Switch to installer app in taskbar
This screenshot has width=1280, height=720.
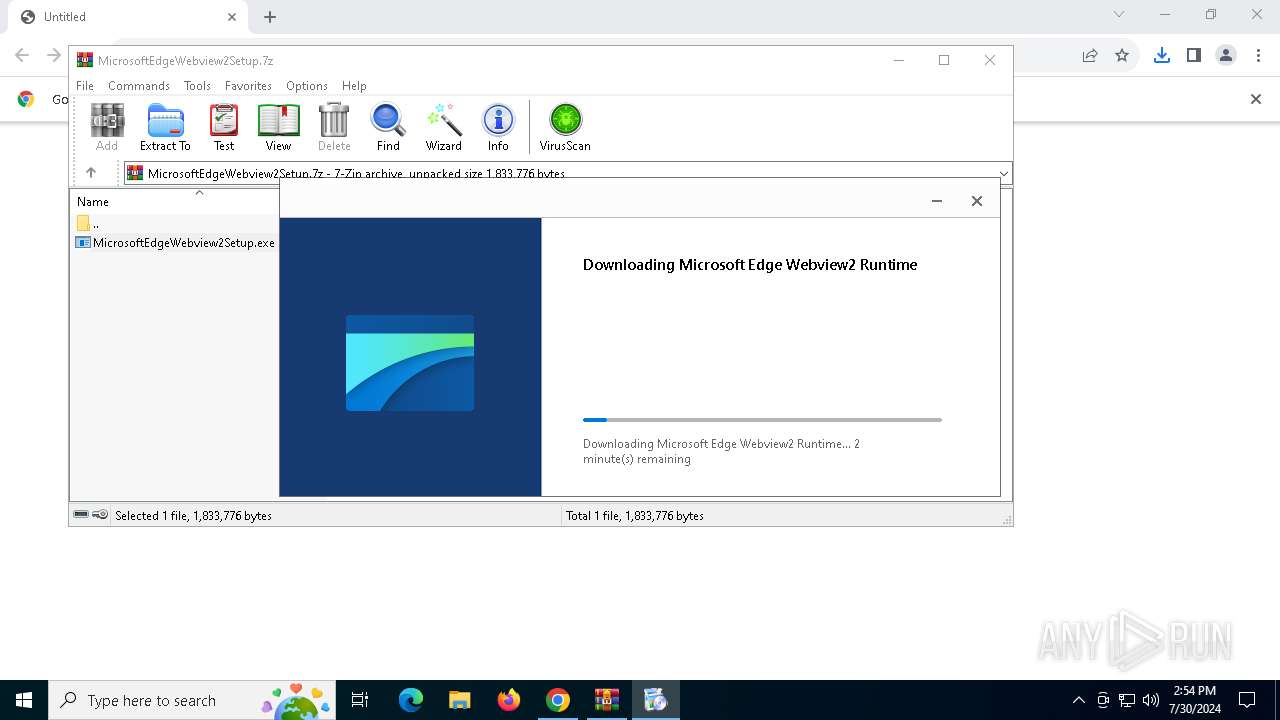(x=656, y=700)
